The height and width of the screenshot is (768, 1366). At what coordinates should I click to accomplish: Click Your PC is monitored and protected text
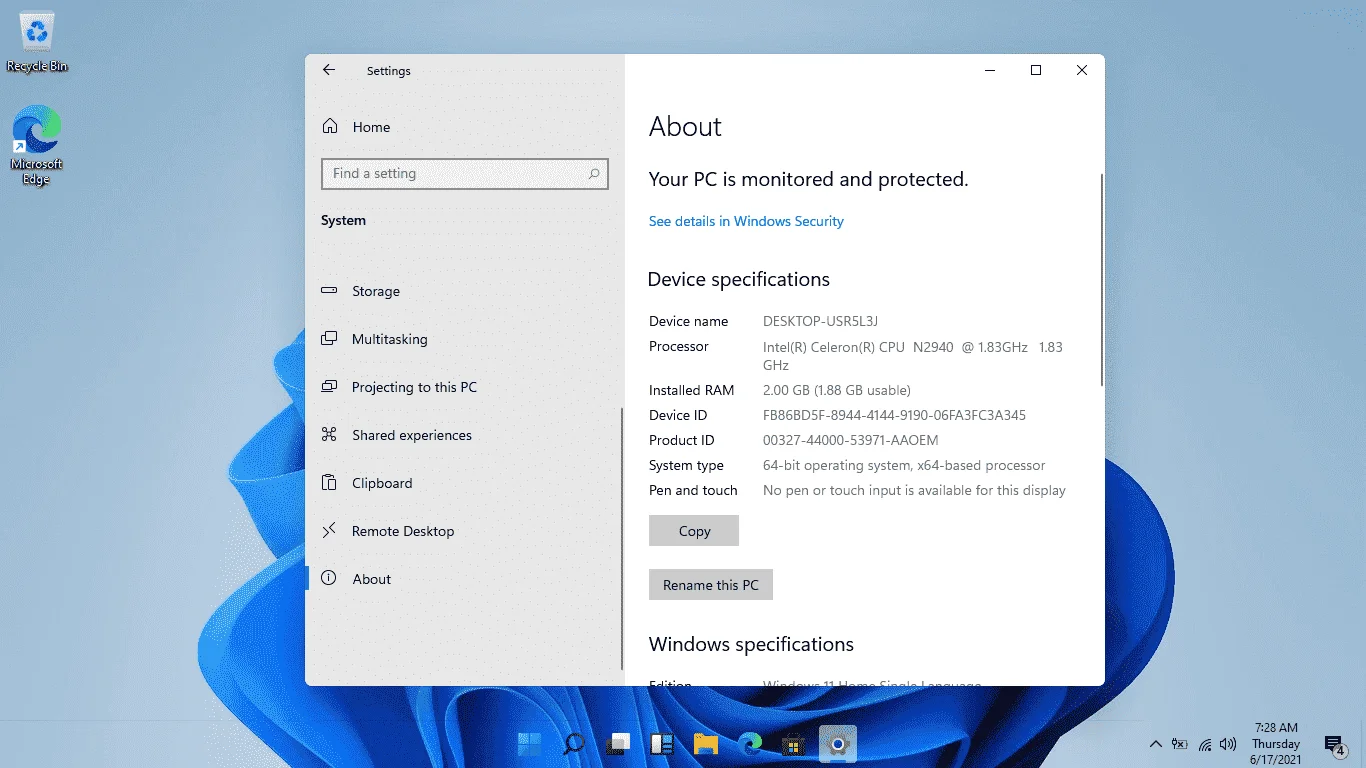coord(808,180)
